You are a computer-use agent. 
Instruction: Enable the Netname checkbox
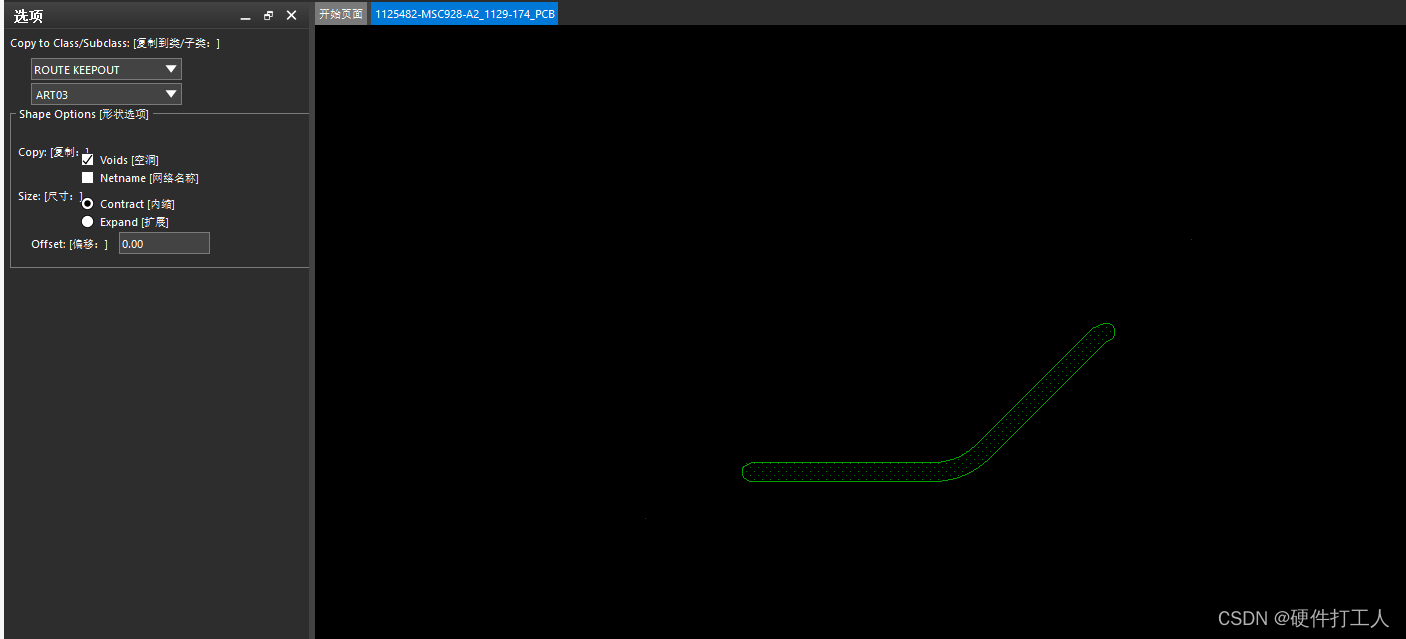(x=88, y=178)
